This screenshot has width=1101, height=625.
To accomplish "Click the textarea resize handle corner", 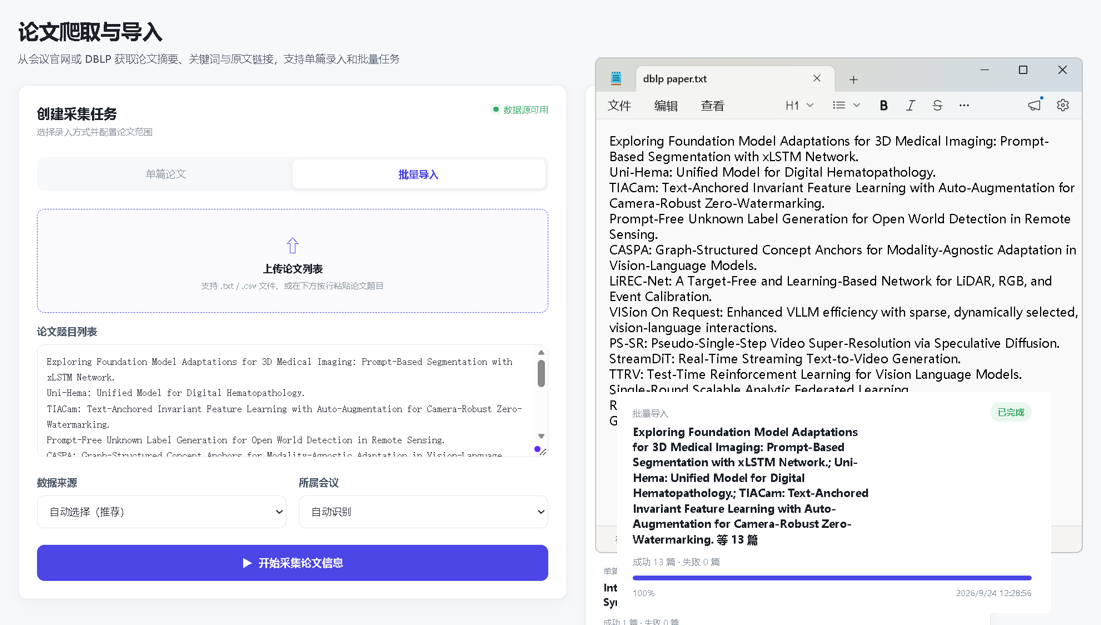I will click(x=542, y=452).
